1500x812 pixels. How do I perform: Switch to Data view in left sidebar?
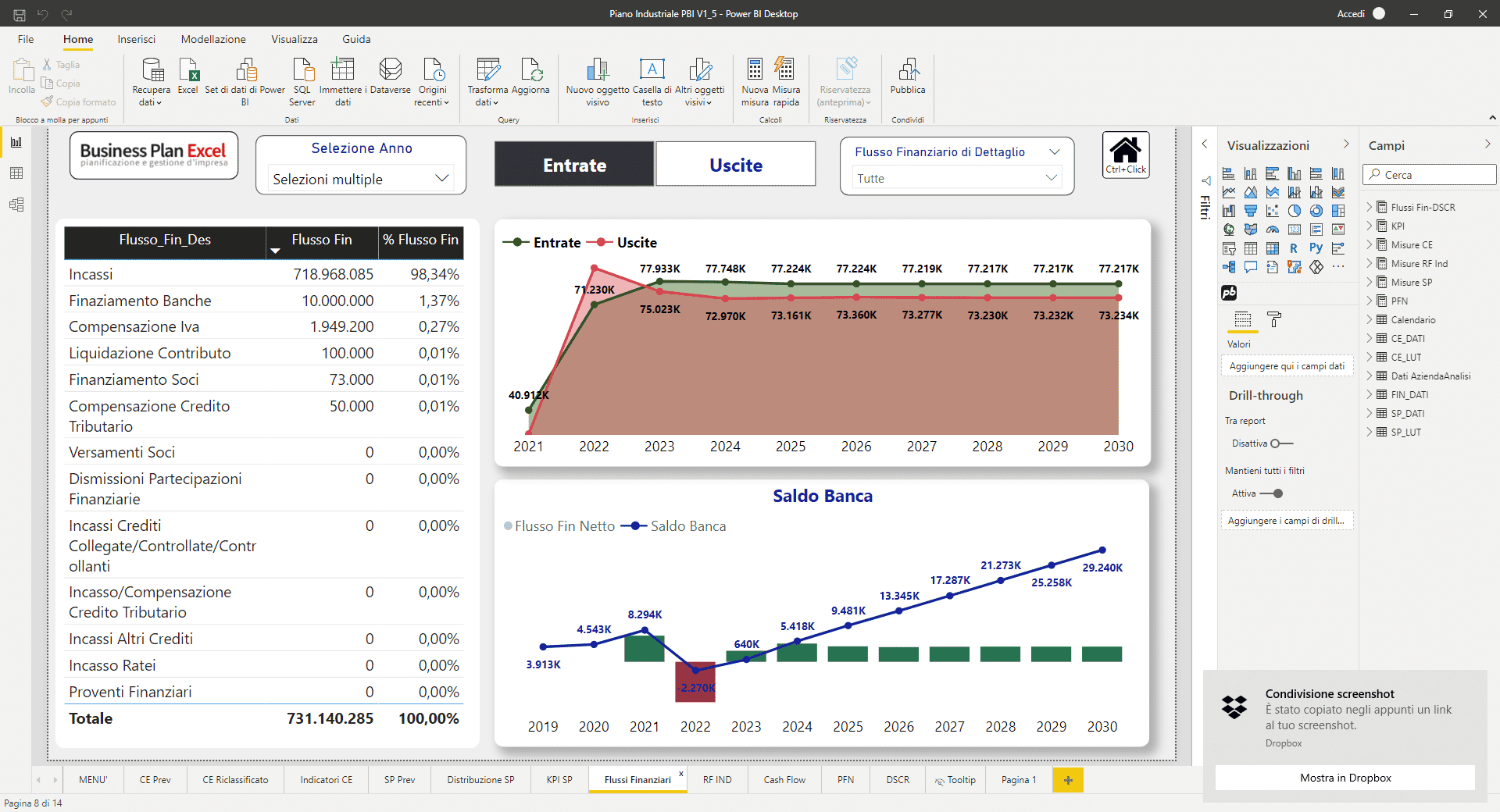(x=16, y=173)
